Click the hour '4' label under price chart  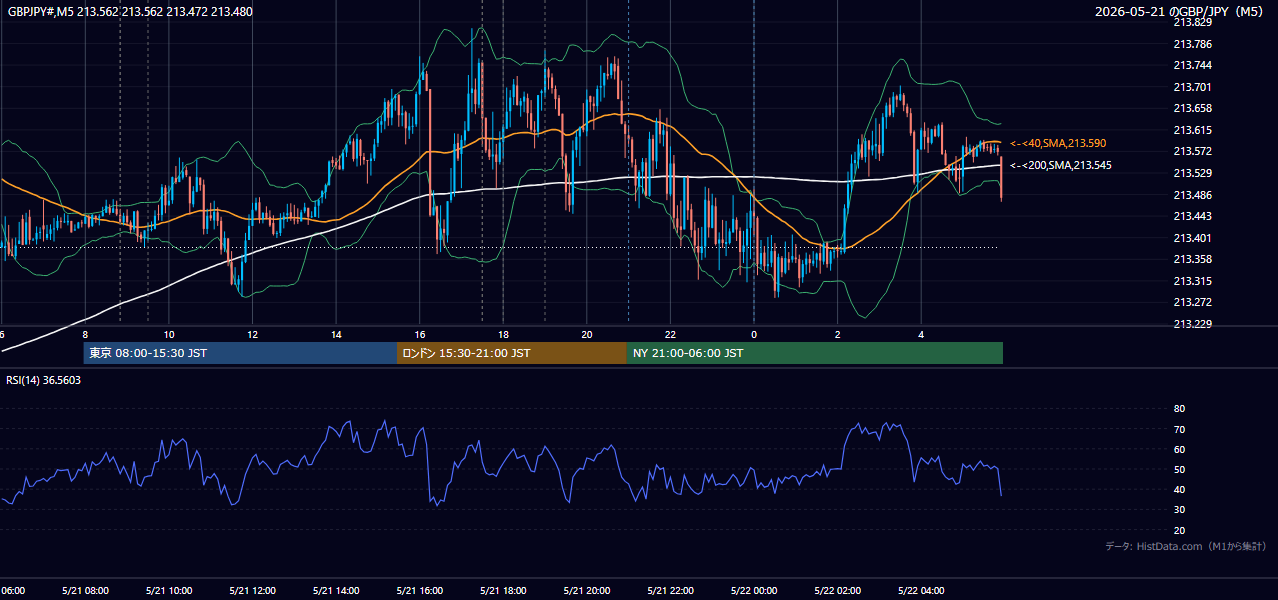tap(921, 334)
